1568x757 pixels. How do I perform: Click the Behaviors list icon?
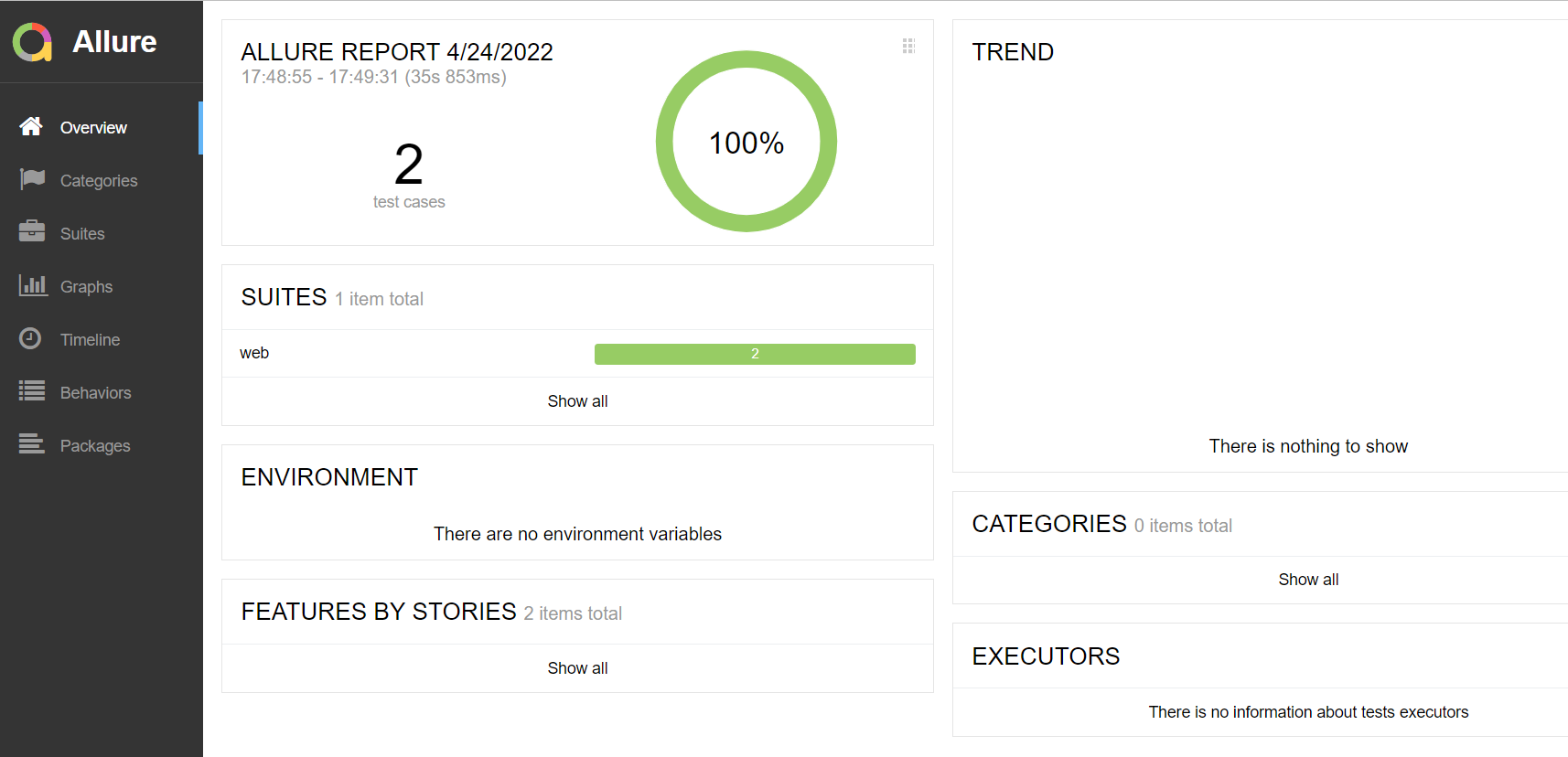(32, 391)
